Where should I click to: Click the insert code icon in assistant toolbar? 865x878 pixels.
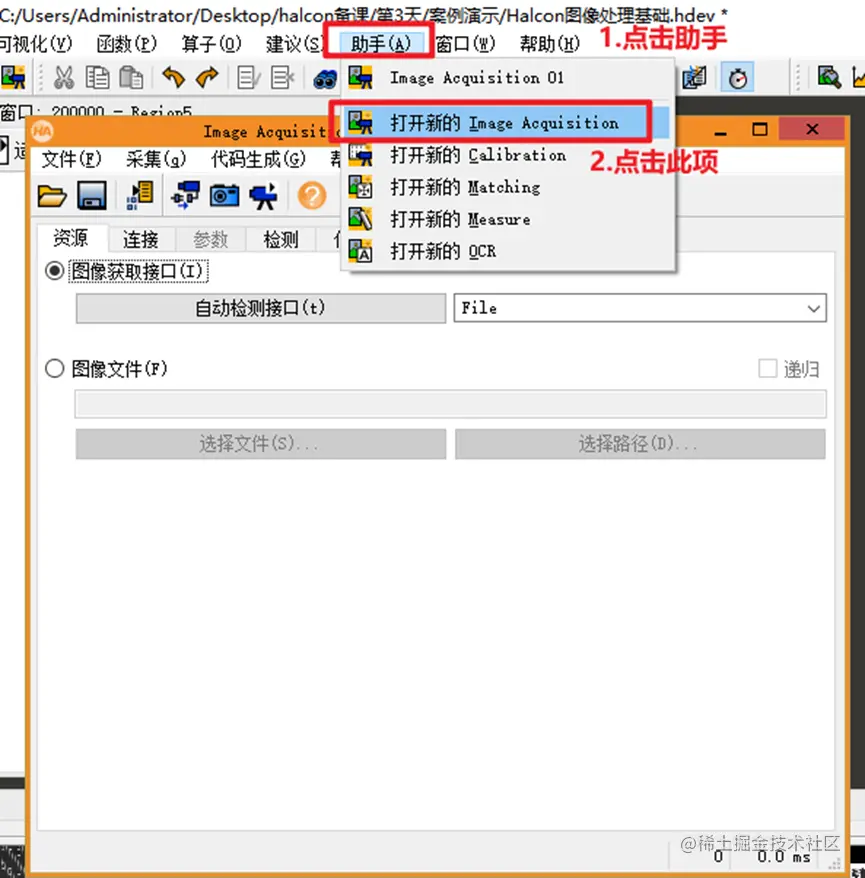coord(140,195)
